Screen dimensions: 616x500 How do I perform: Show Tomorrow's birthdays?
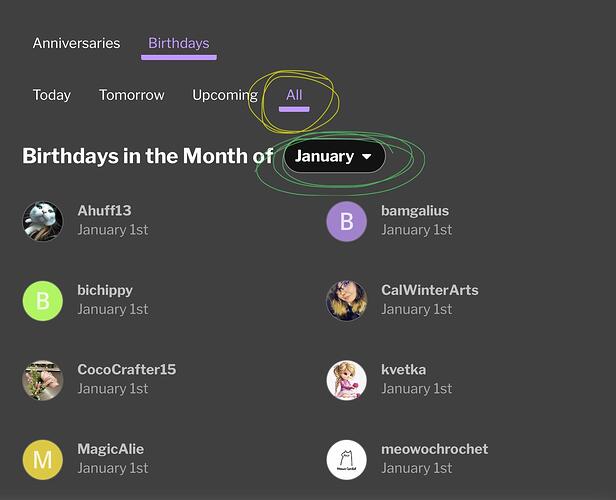pyautogui.click(x=132, y=95)
